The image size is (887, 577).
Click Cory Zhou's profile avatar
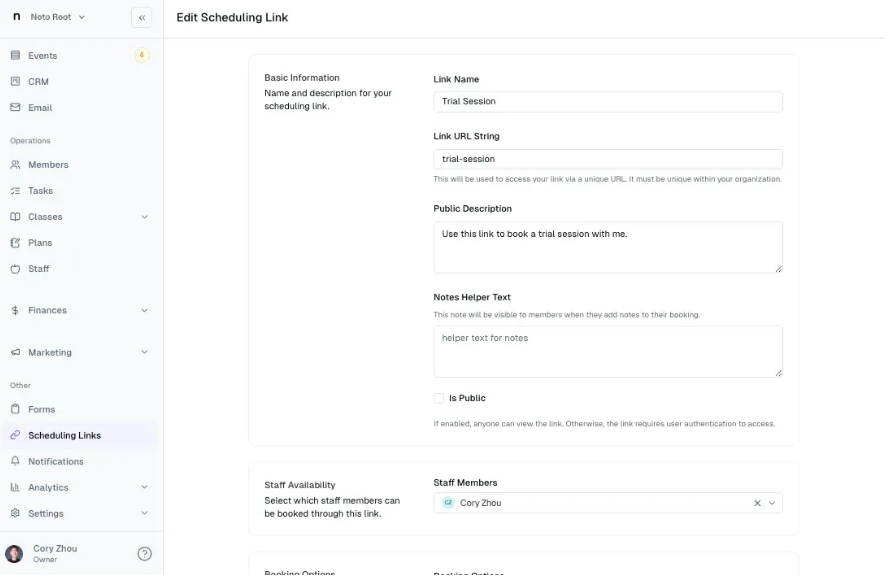coord(14,554)
